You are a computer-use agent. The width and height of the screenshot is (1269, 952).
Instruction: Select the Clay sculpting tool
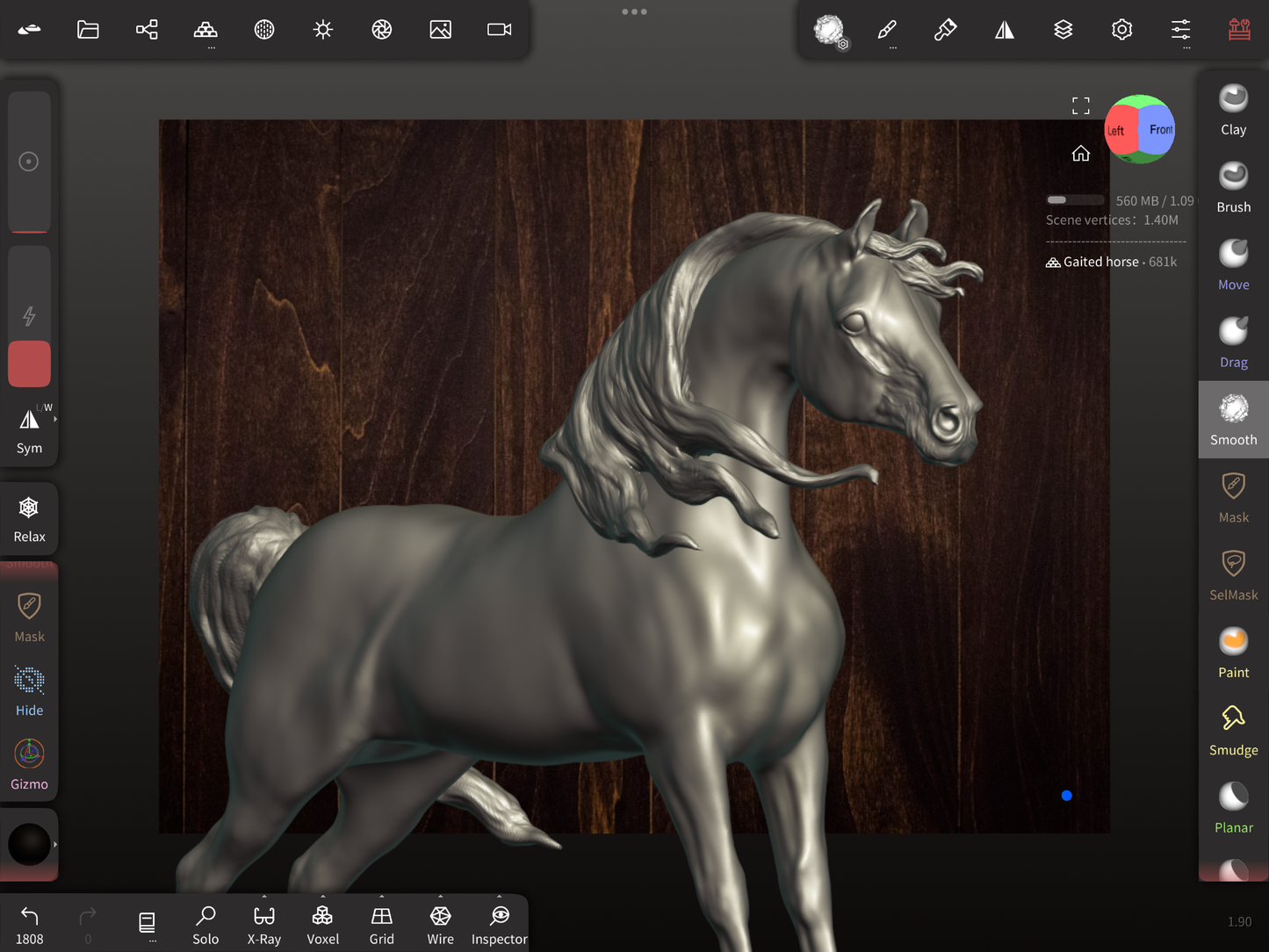tap(1233, 110)
